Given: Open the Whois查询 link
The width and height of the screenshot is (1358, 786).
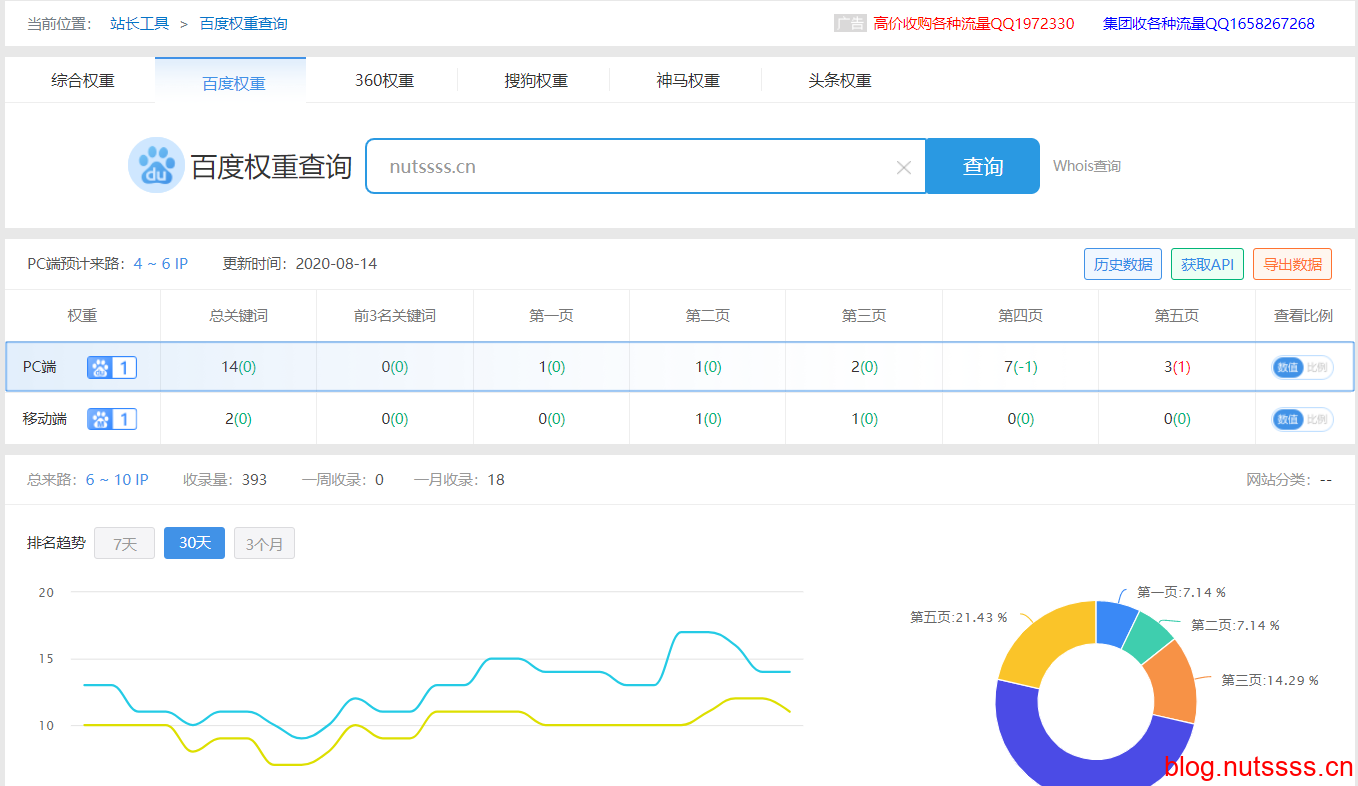Looking at the screenshot, I should (x=1087, y=166).
